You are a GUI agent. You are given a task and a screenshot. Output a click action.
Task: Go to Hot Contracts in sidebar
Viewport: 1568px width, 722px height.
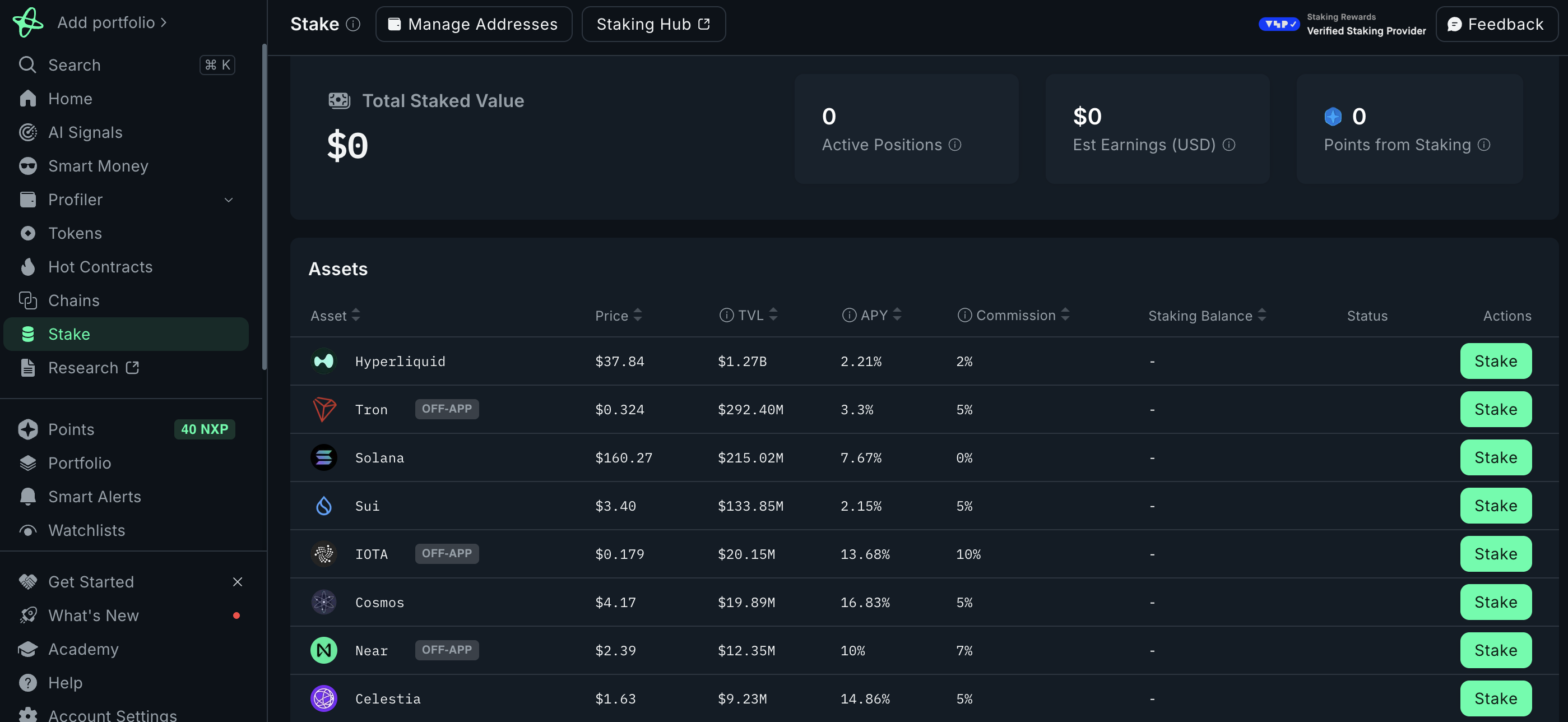click(100, 267)
